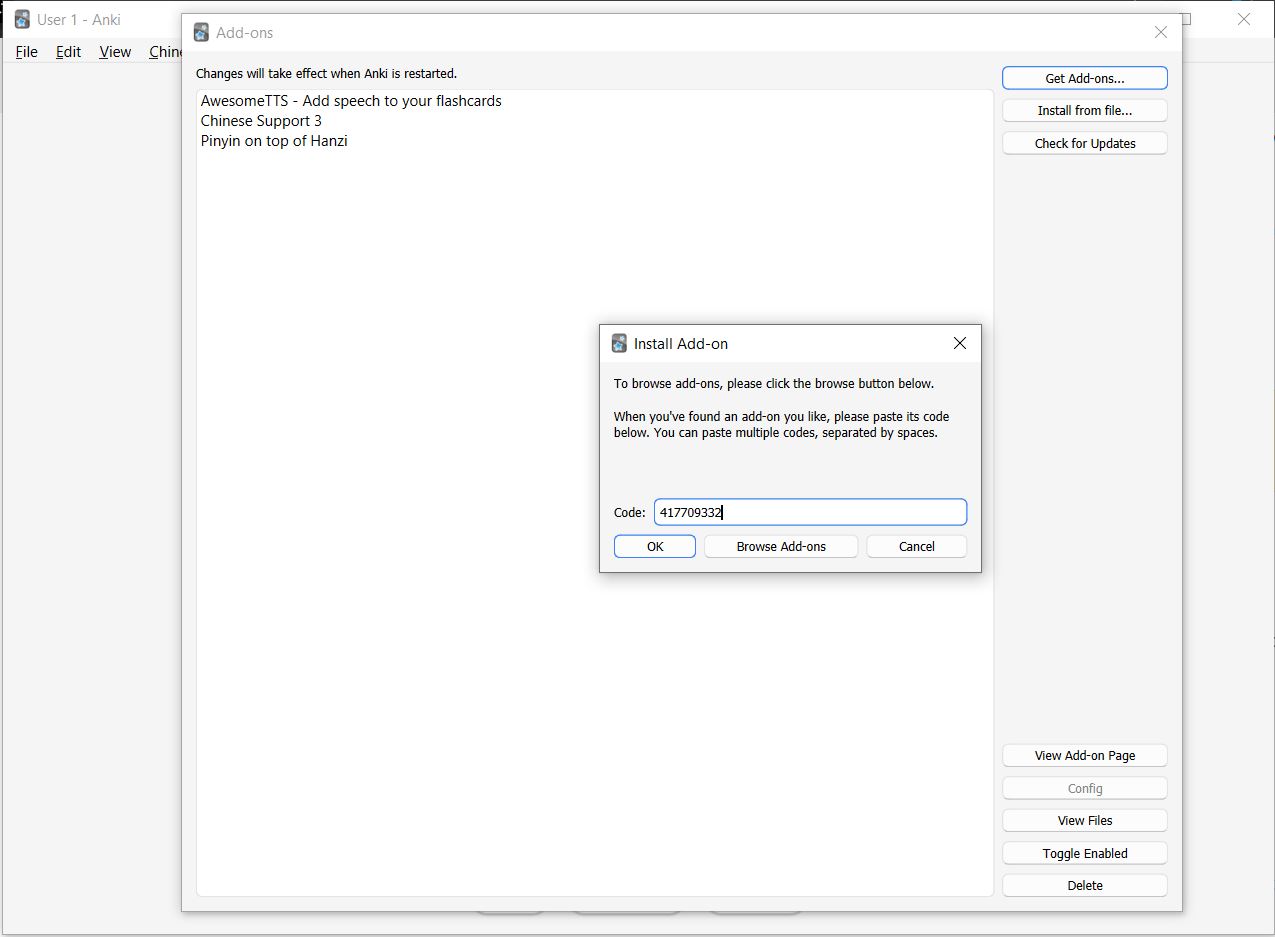The image size is (1275, 937).
Task: Click the 'Changes will take effect' notice text
Action: coord(326,74)
